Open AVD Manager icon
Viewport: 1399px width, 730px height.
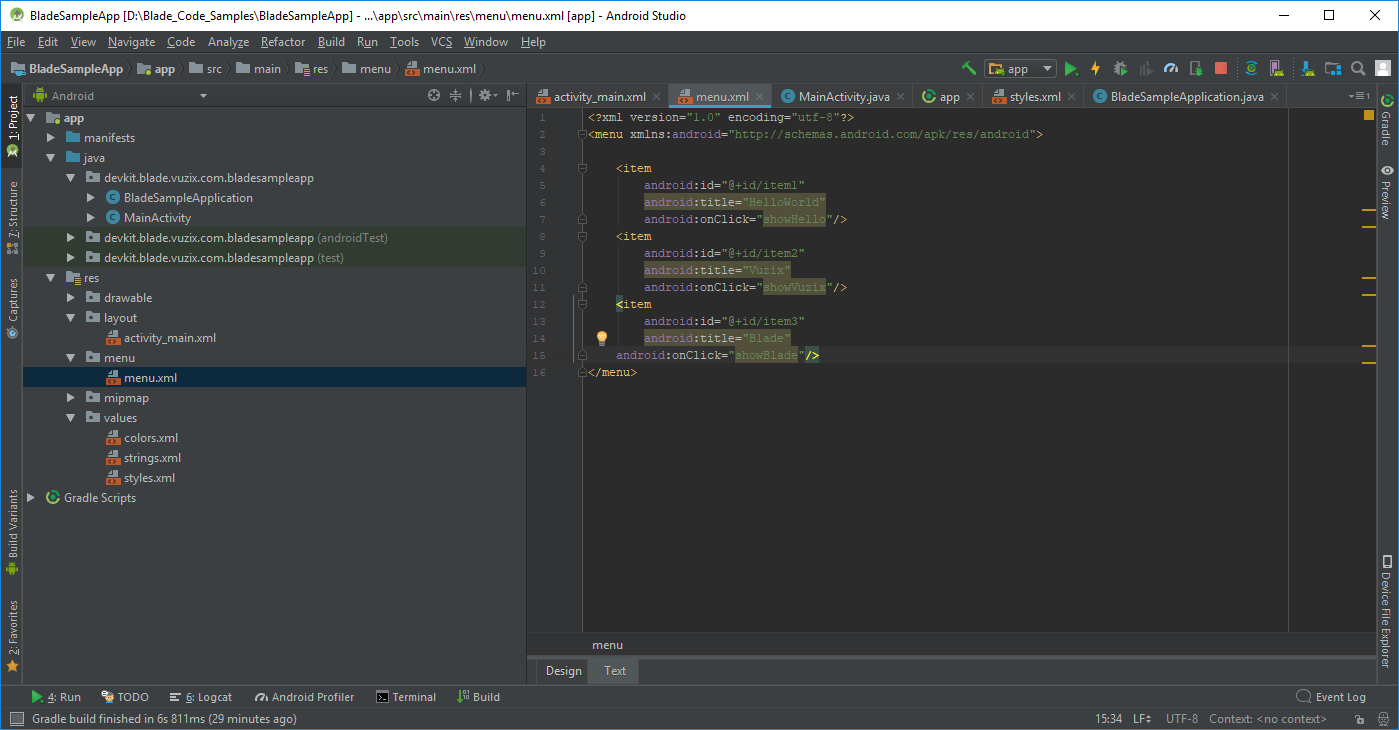[x=1276, y=69]
